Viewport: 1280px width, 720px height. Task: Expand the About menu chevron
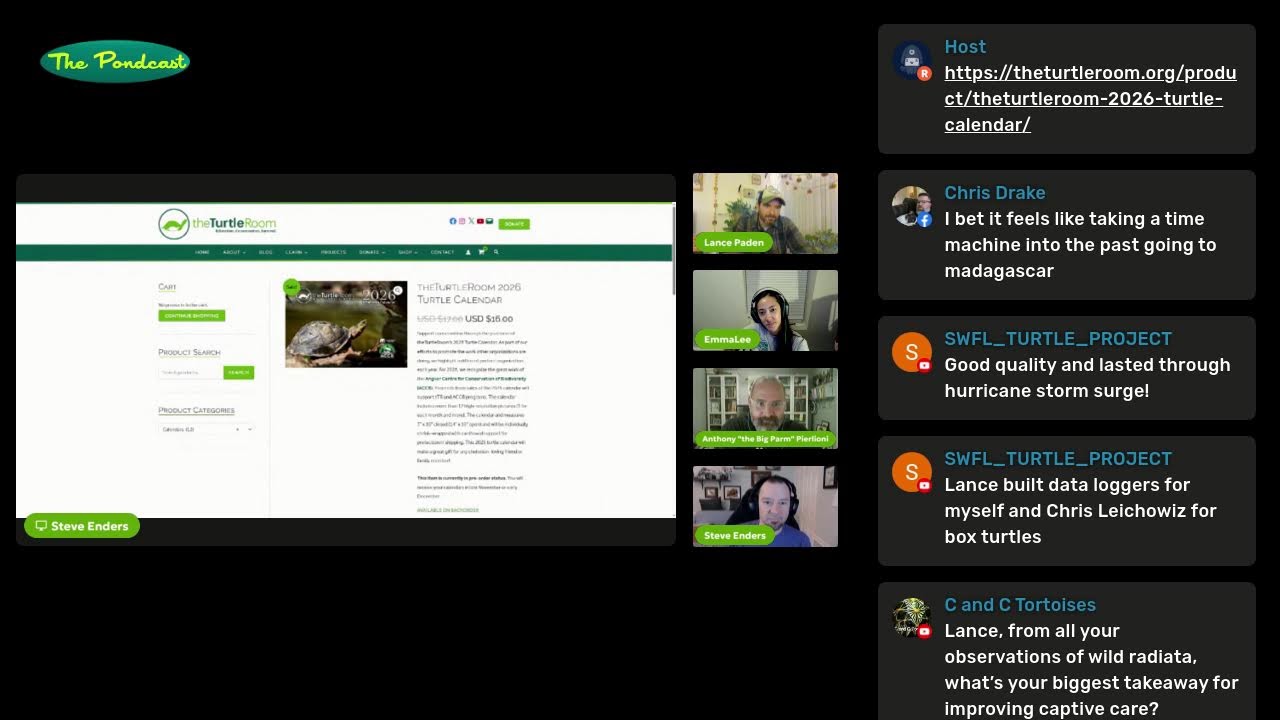[243, 253]
